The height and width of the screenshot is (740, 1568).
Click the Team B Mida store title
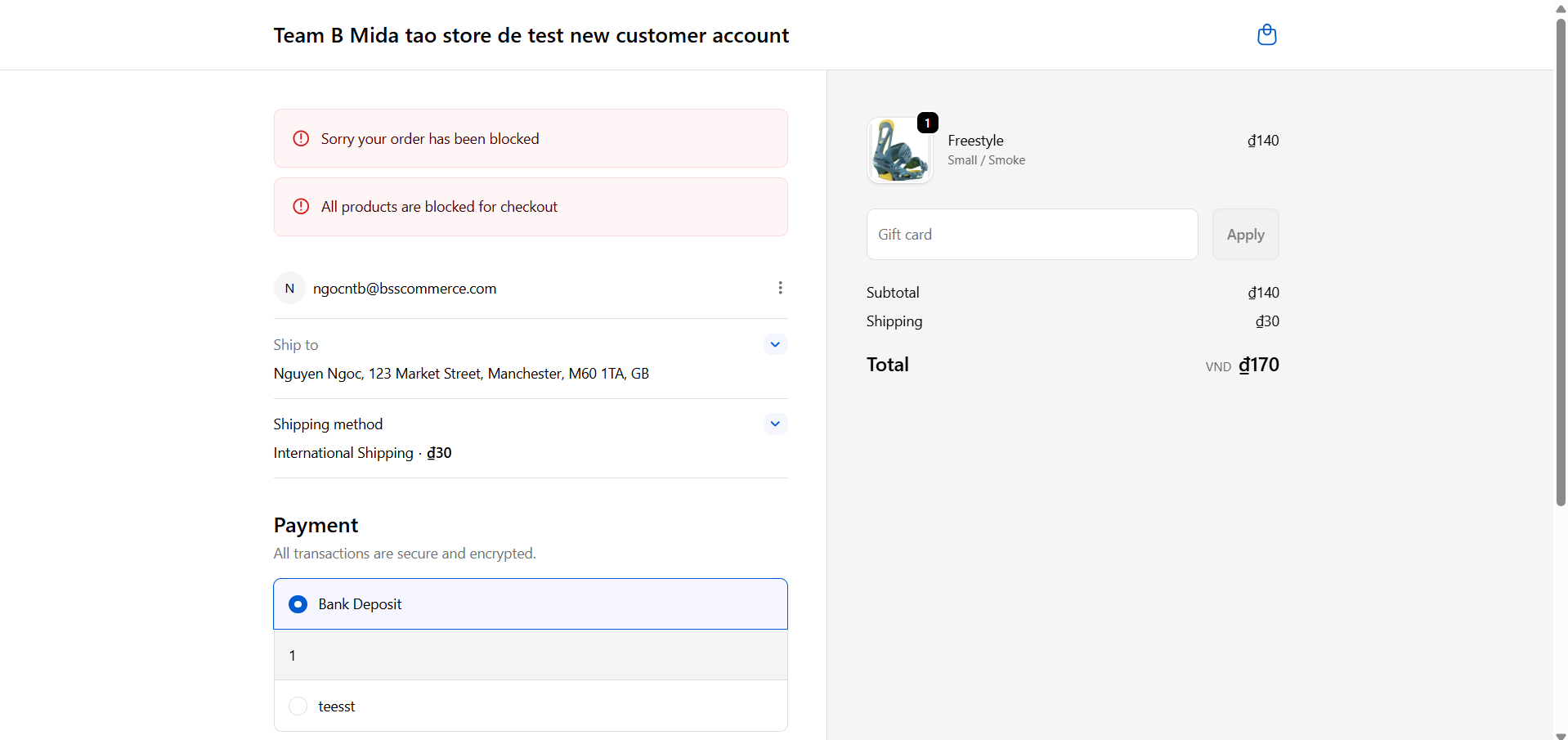coord(531,34)
